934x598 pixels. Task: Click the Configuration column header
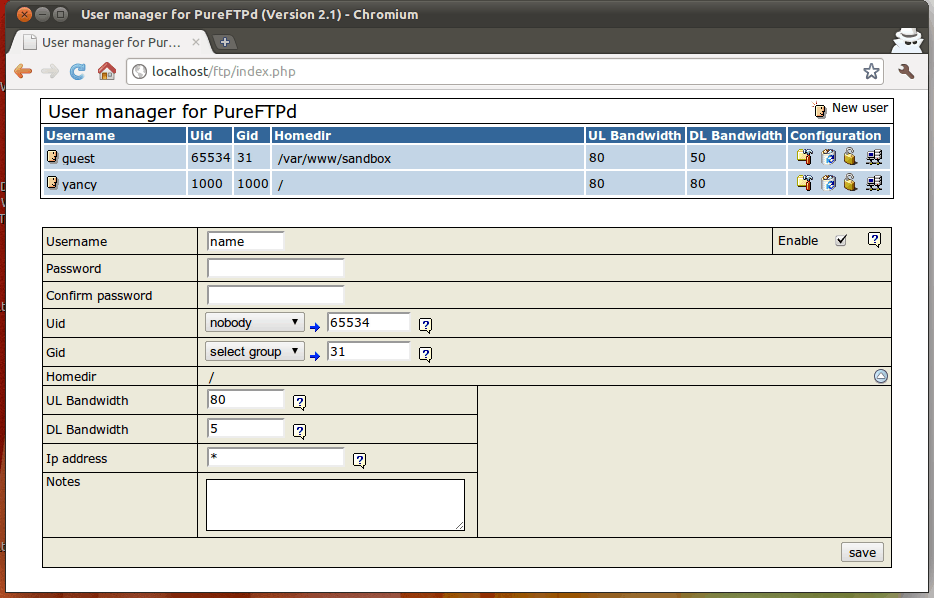[x=839, y=135]
